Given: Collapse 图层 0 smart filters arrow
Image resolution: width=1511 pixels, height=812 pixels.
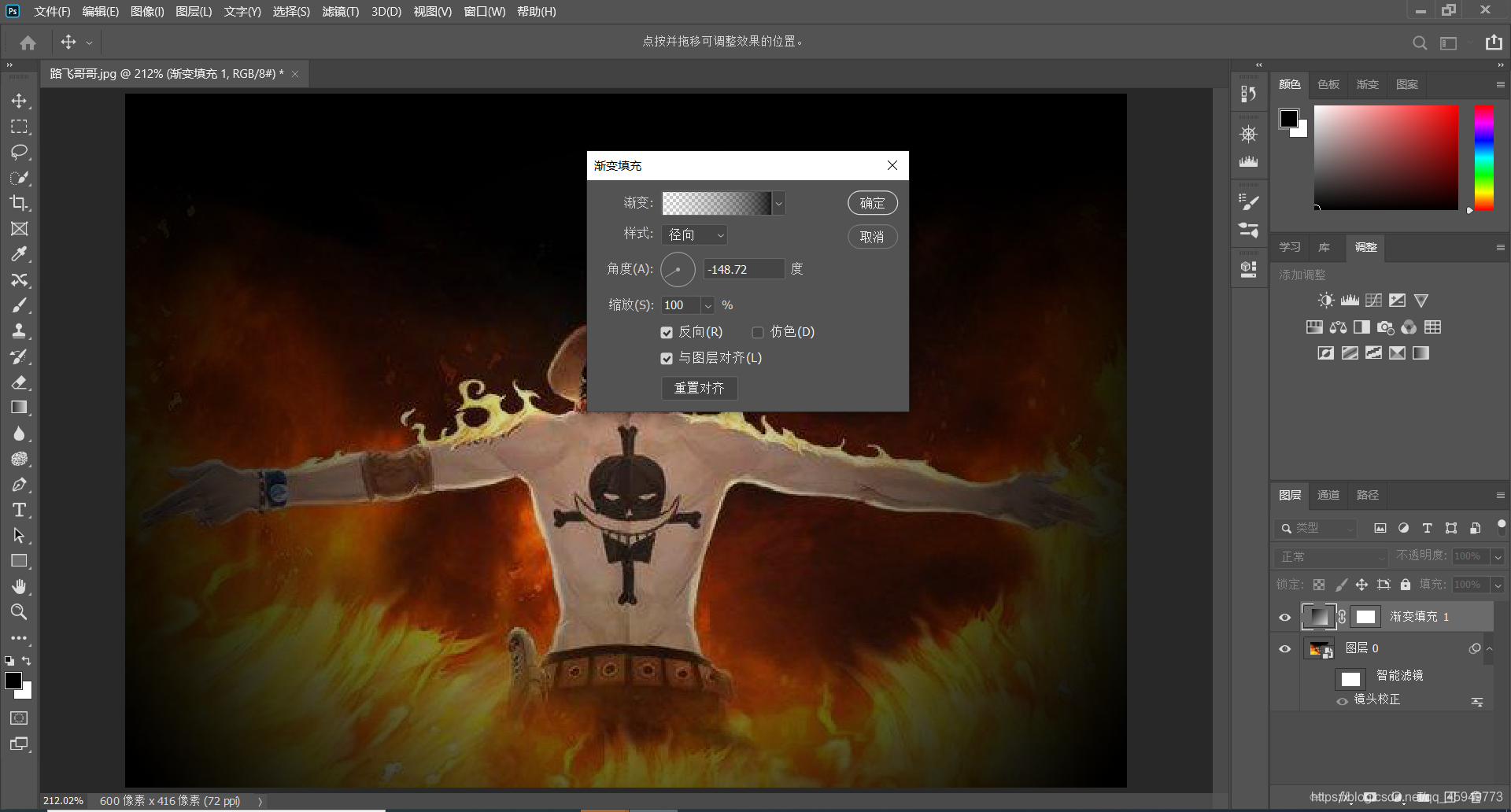Looking at the screenshot, I should point(1489,649).
